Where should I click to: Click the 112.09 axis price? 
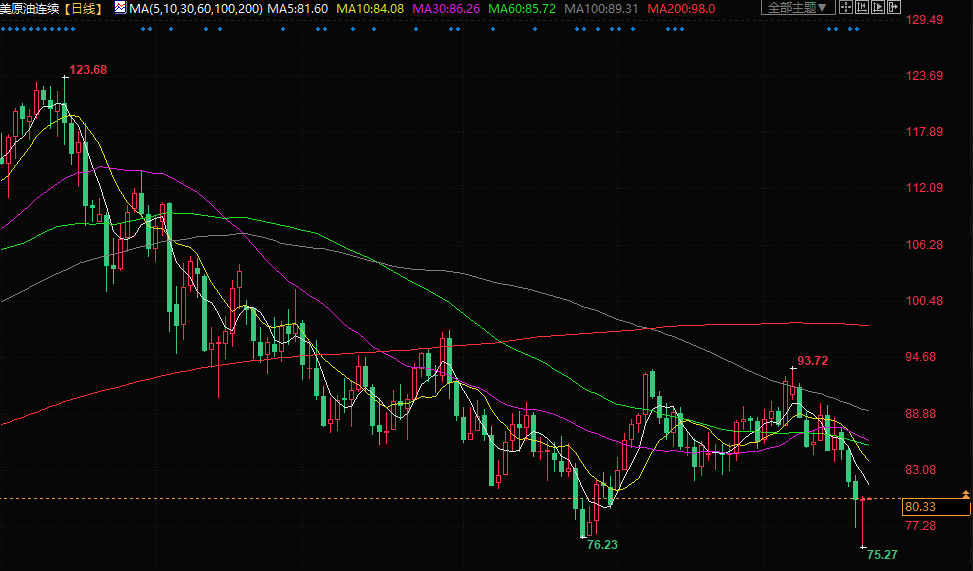click(924, 187)
